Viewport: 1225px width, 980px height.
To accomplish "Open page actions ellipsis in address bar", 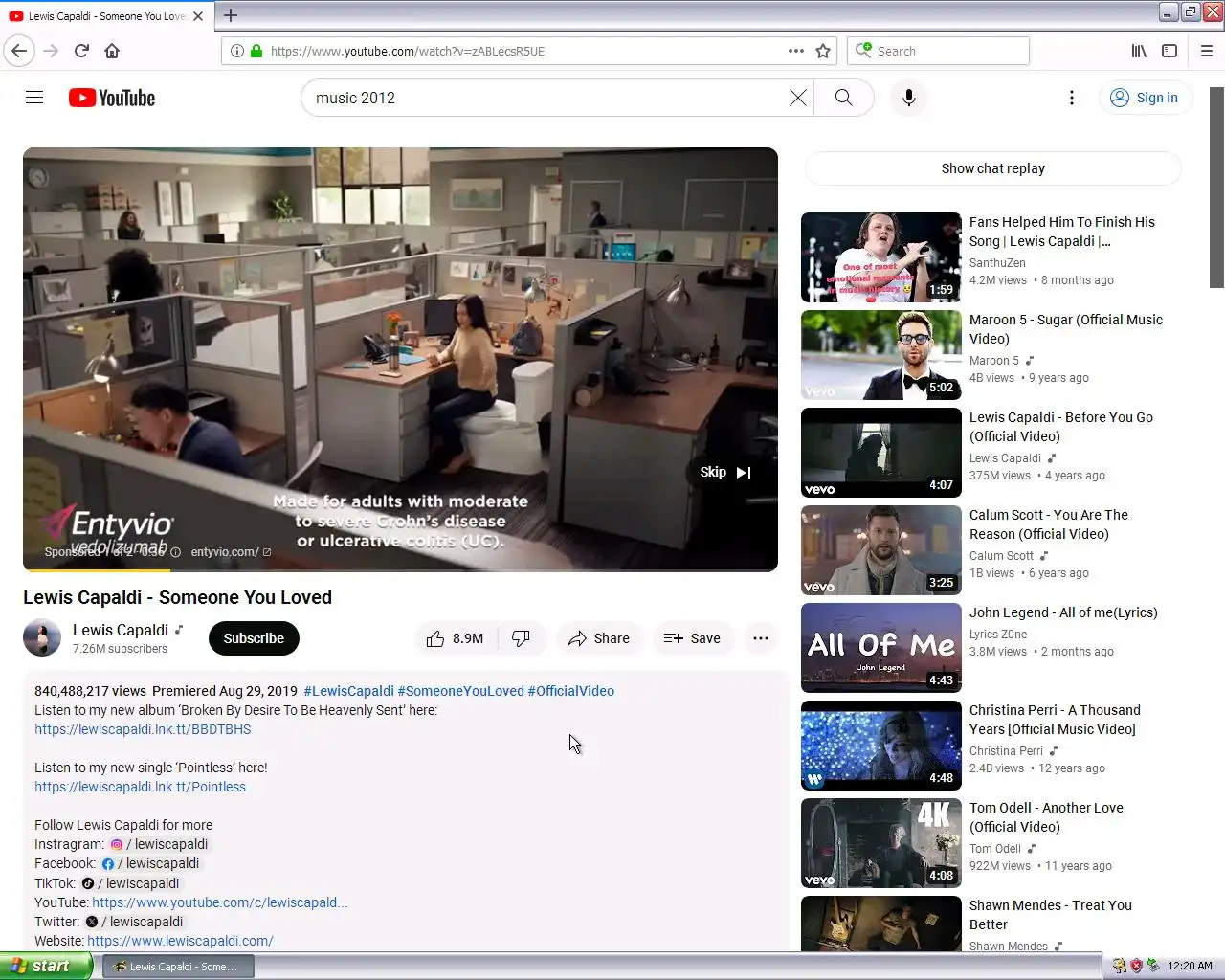I will point(795,51).
